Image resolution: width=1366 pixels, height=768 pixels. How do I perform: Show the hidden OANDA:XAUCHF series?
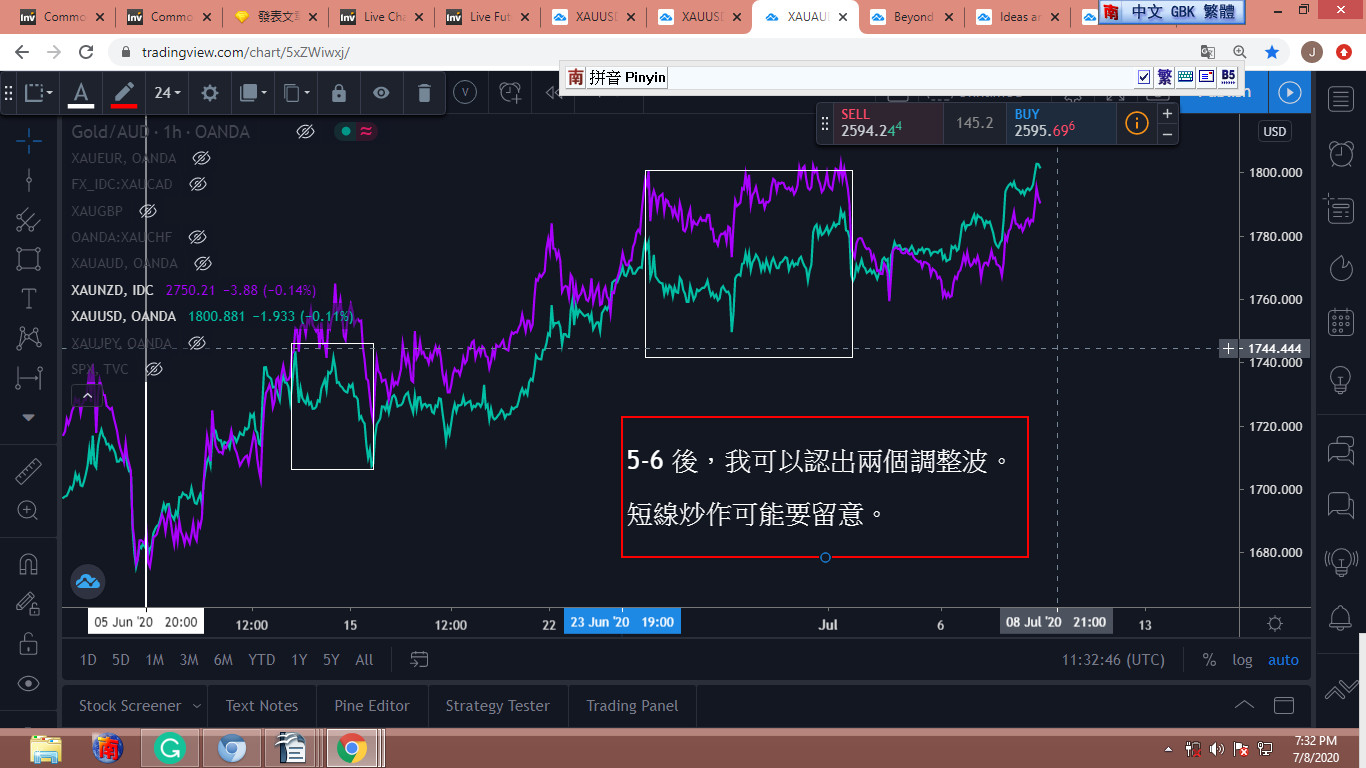pos(197,237)
